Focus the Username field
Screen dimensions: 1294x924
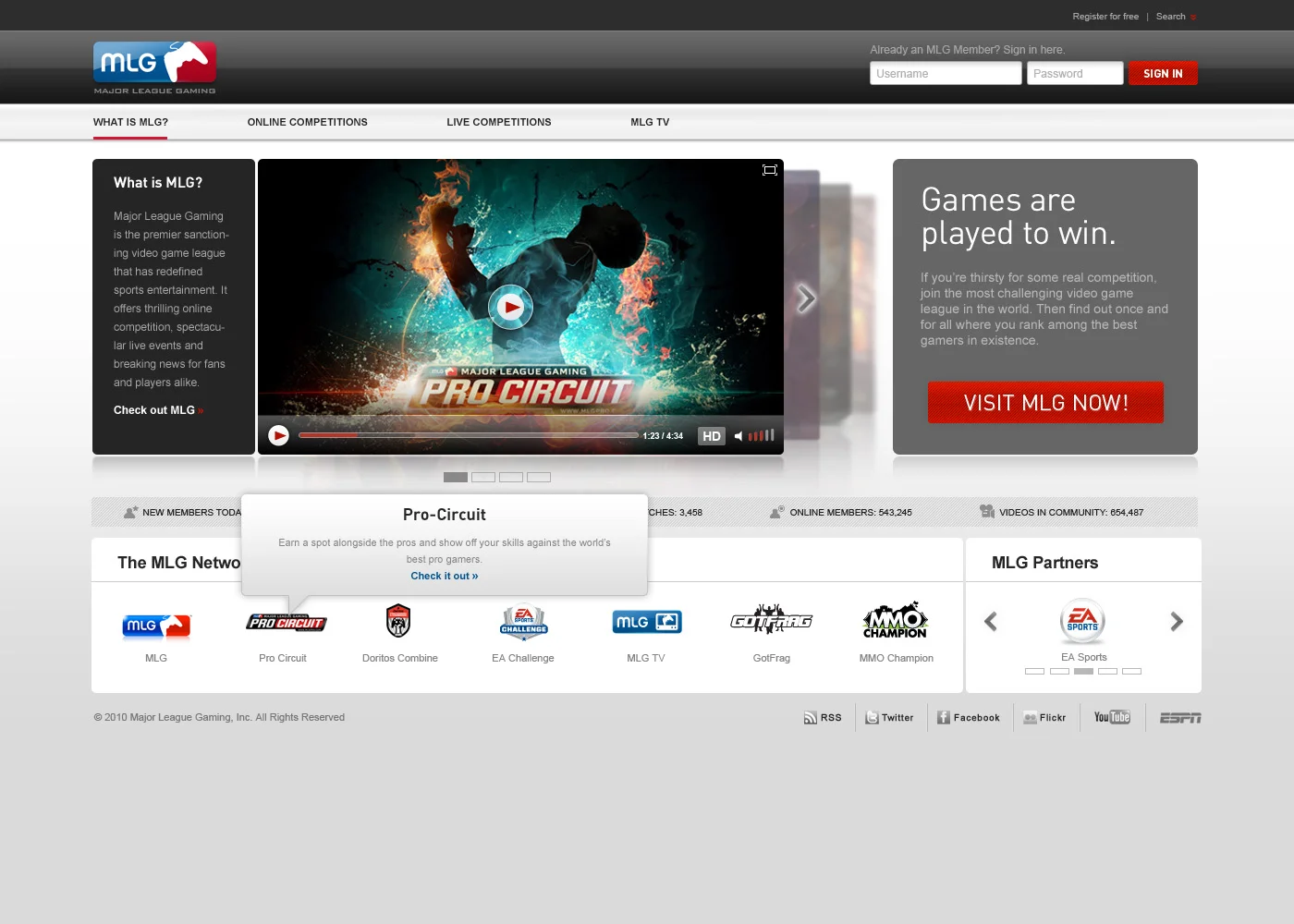[x=946, y=74]
